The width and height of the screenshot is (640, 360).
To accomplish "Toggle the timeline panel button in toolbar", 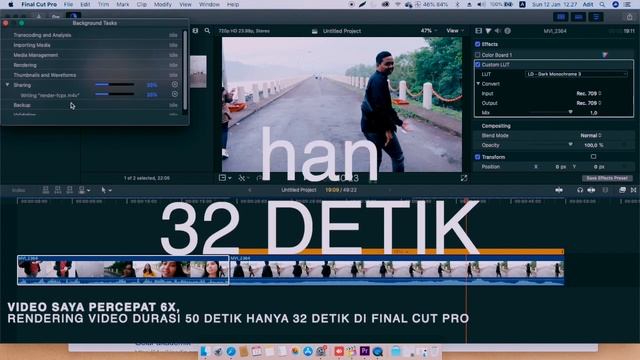I will tap(578, 17).
